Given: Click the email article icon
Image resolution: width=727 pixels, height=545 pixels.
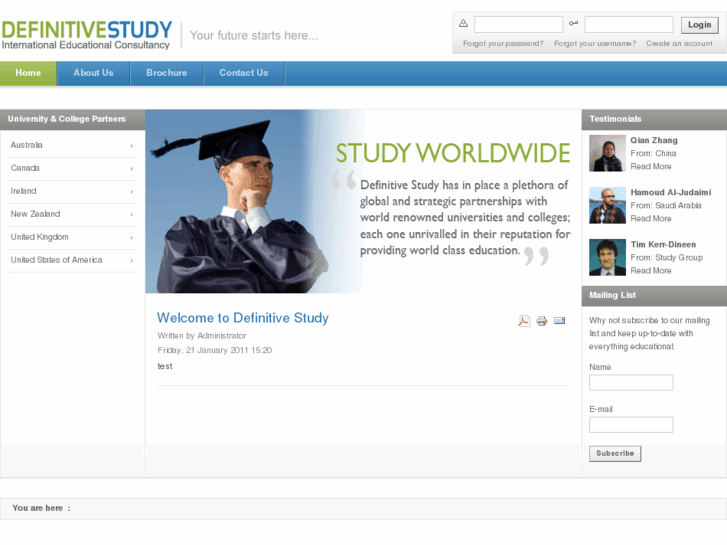Looking at the screenshot, I should click(x=560, y=321).
